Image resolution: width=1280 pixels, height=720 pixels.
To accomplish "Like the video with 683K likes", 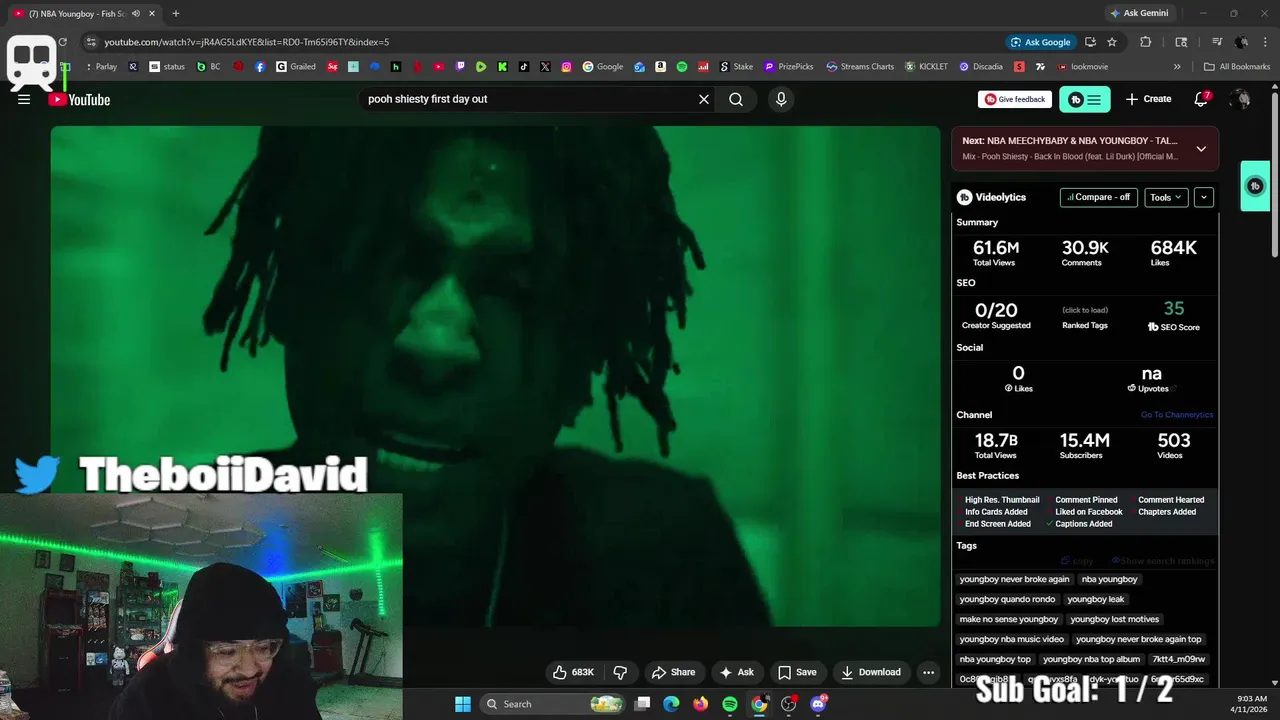I will (573, 672).
